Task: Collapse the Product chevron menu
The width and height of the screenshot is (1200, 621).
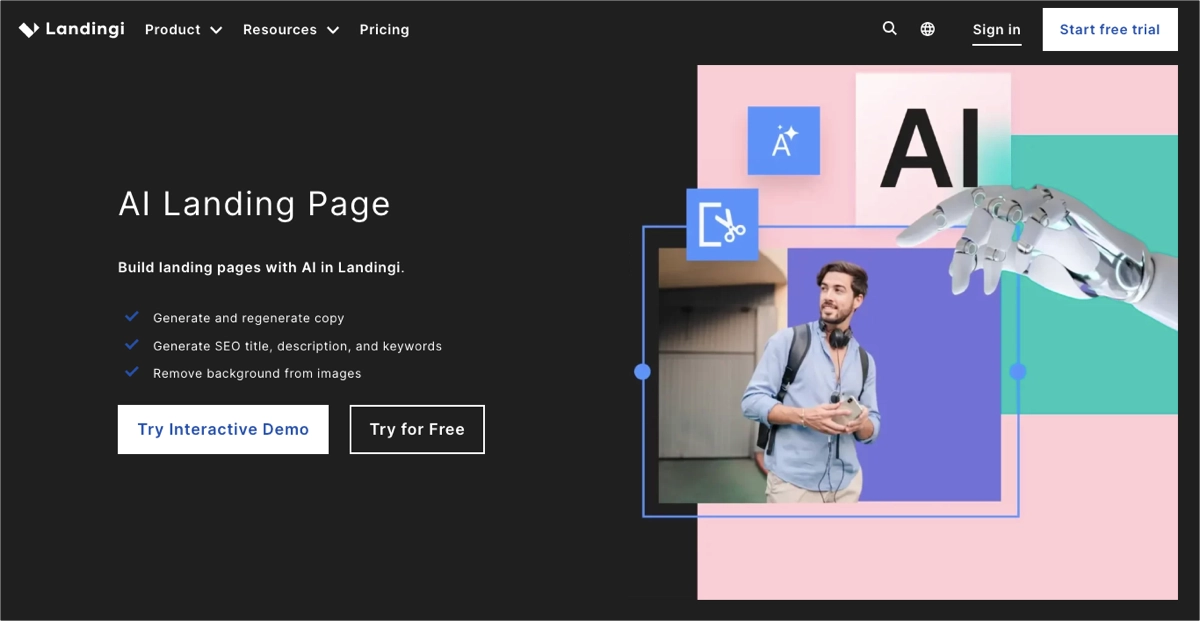Action: click(x=215, y=30)
